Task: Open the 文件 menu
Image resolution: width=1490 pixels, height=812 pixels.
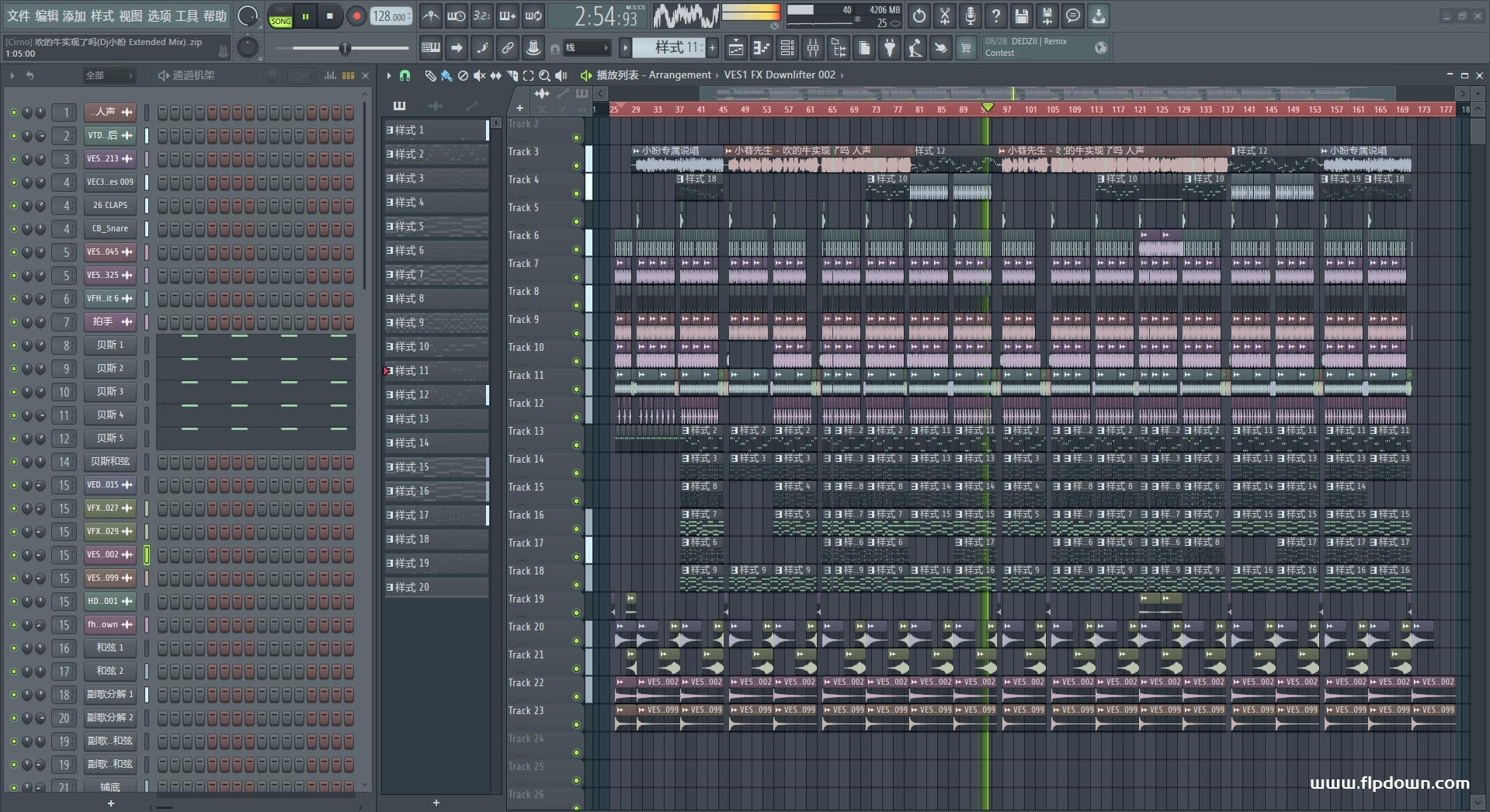Action: [x=19, y=16]
